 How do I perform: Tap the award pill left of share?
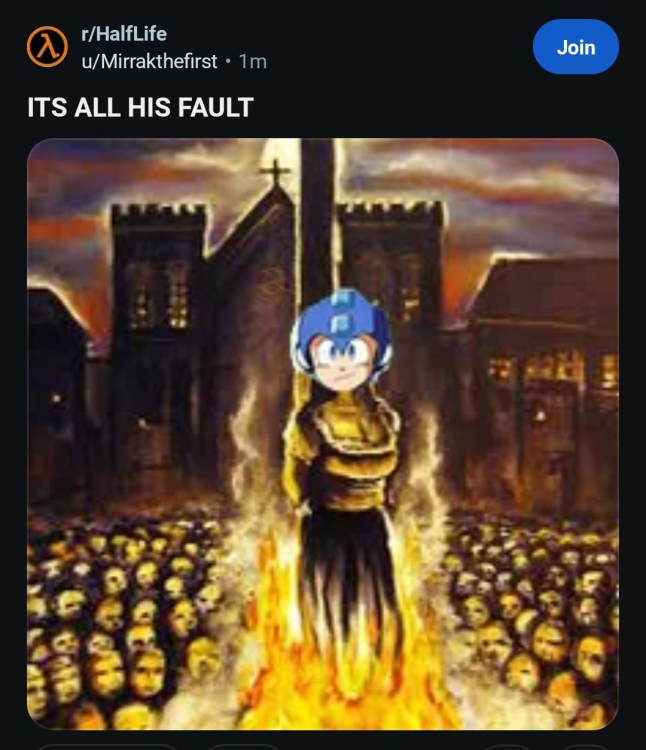tap(507, 747)
